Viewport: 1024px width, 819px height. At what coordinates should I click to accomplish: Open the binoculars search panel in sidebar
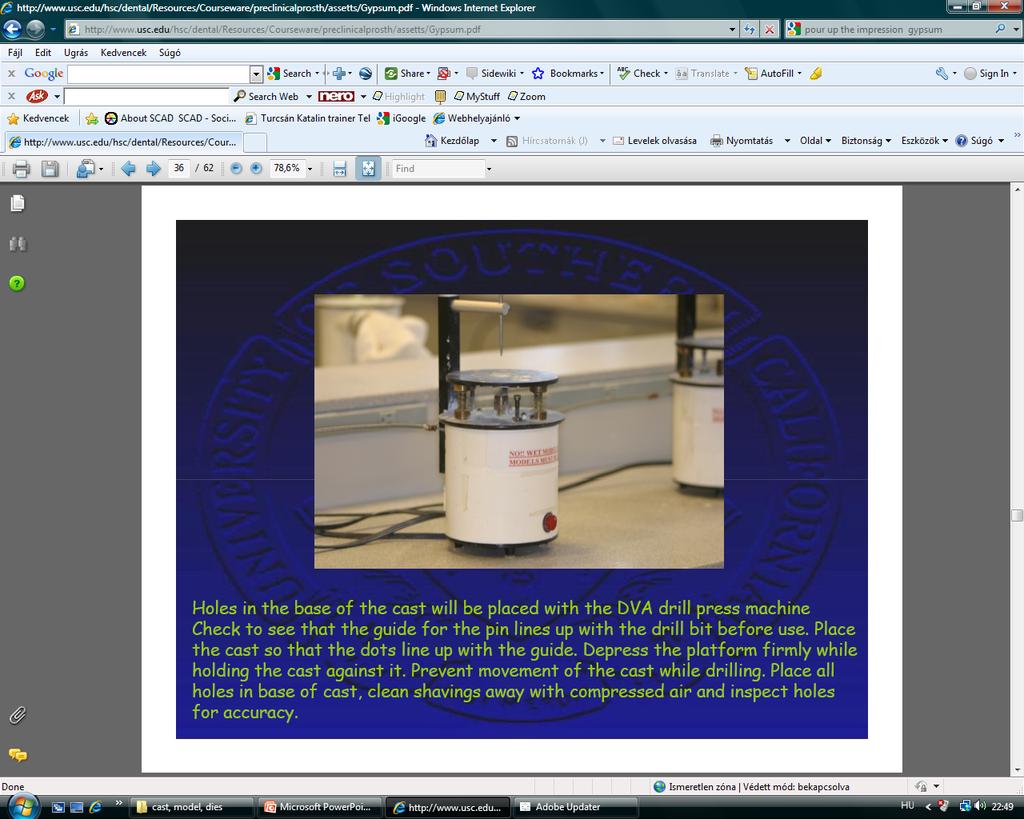18,244
